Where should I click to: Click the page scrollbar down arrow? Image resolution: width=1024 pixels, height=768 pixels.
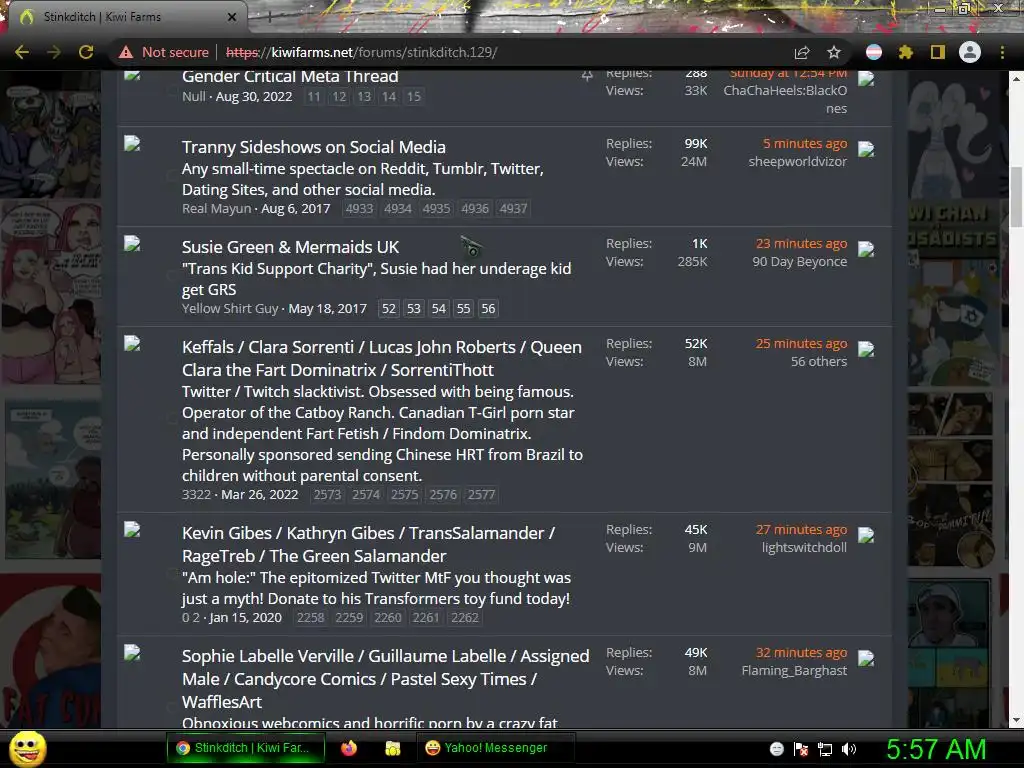tap(1016, 720)
